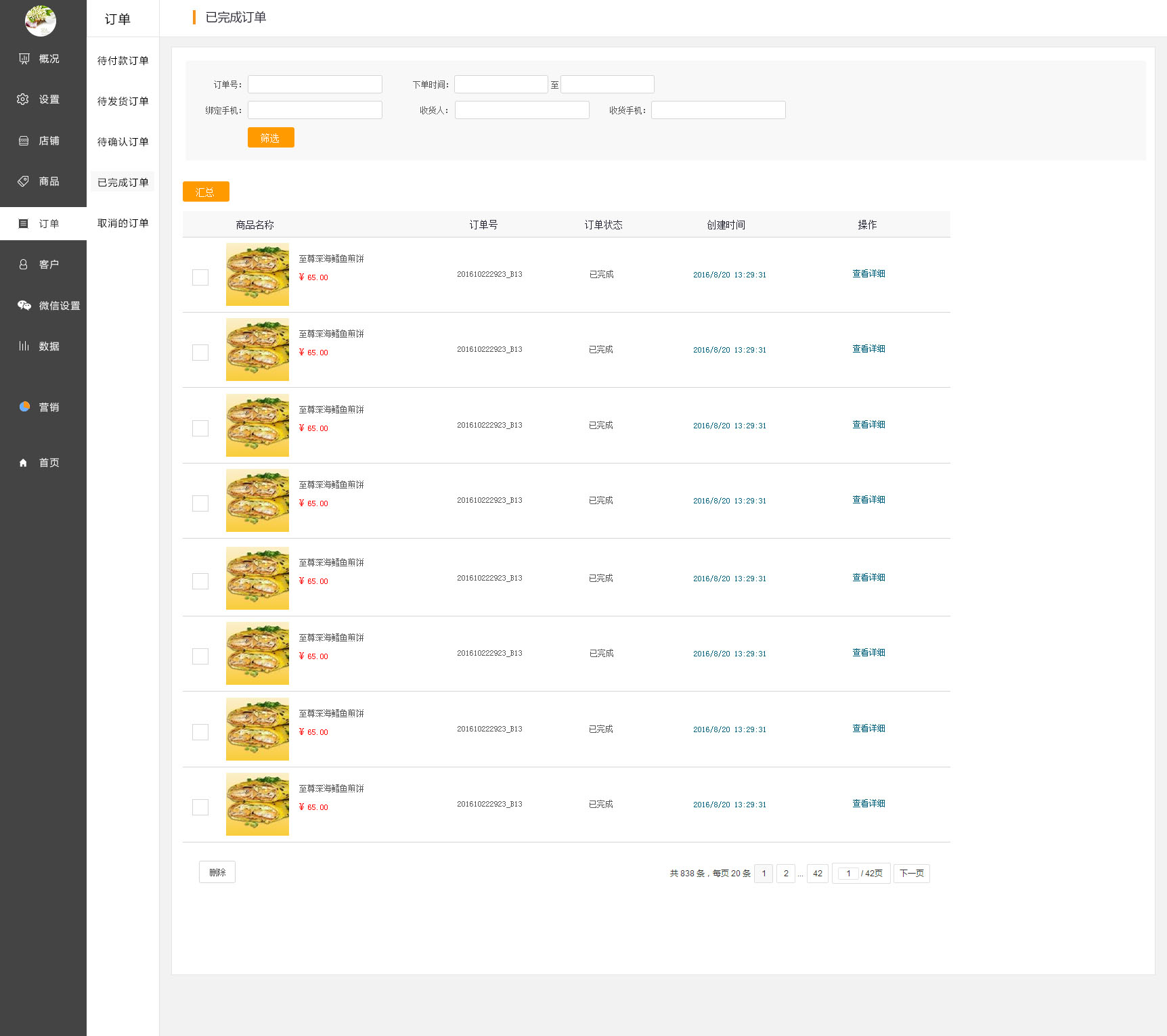Open the 营销 pie chart icon

(24, 407)
